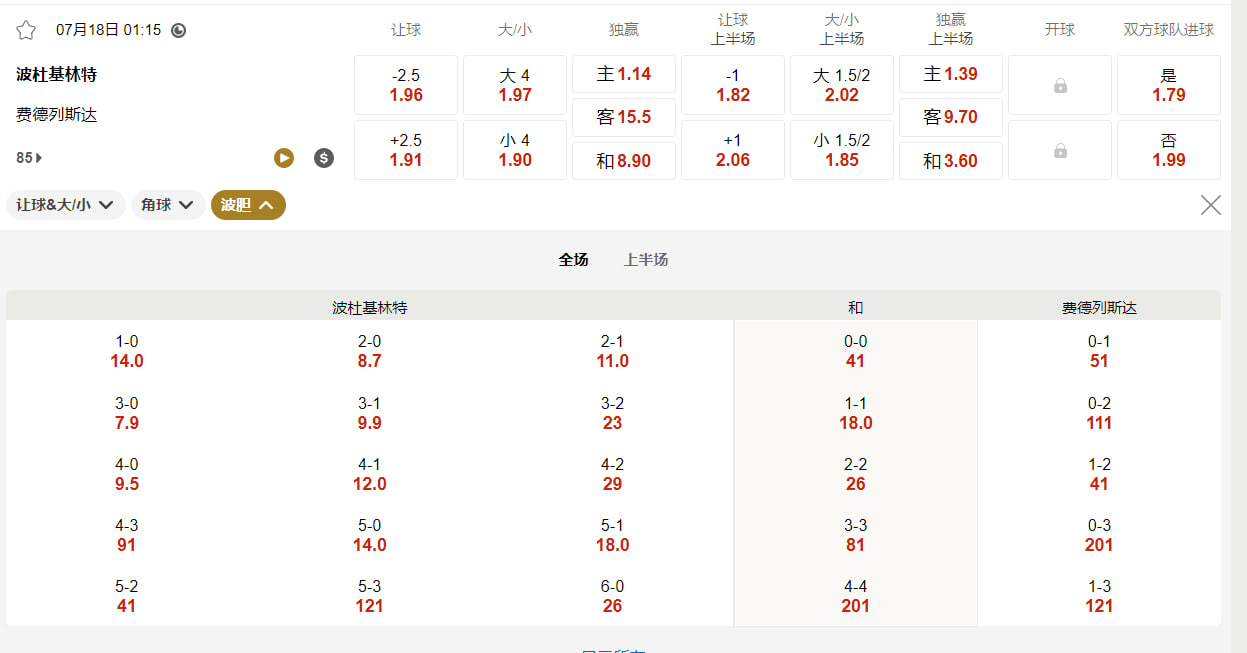Screen dimensions: 1247x653
Task: Choose first-half 和 at 3.60
Action: [951, 161]
